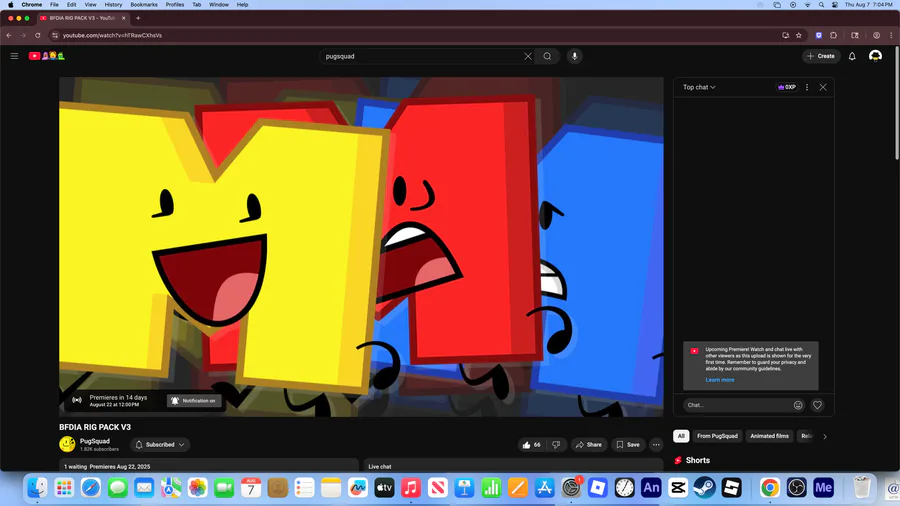The width and height of the screenshot is (900, 506).
Task: Reload the page in Chrome
Action: pos(38,35)
